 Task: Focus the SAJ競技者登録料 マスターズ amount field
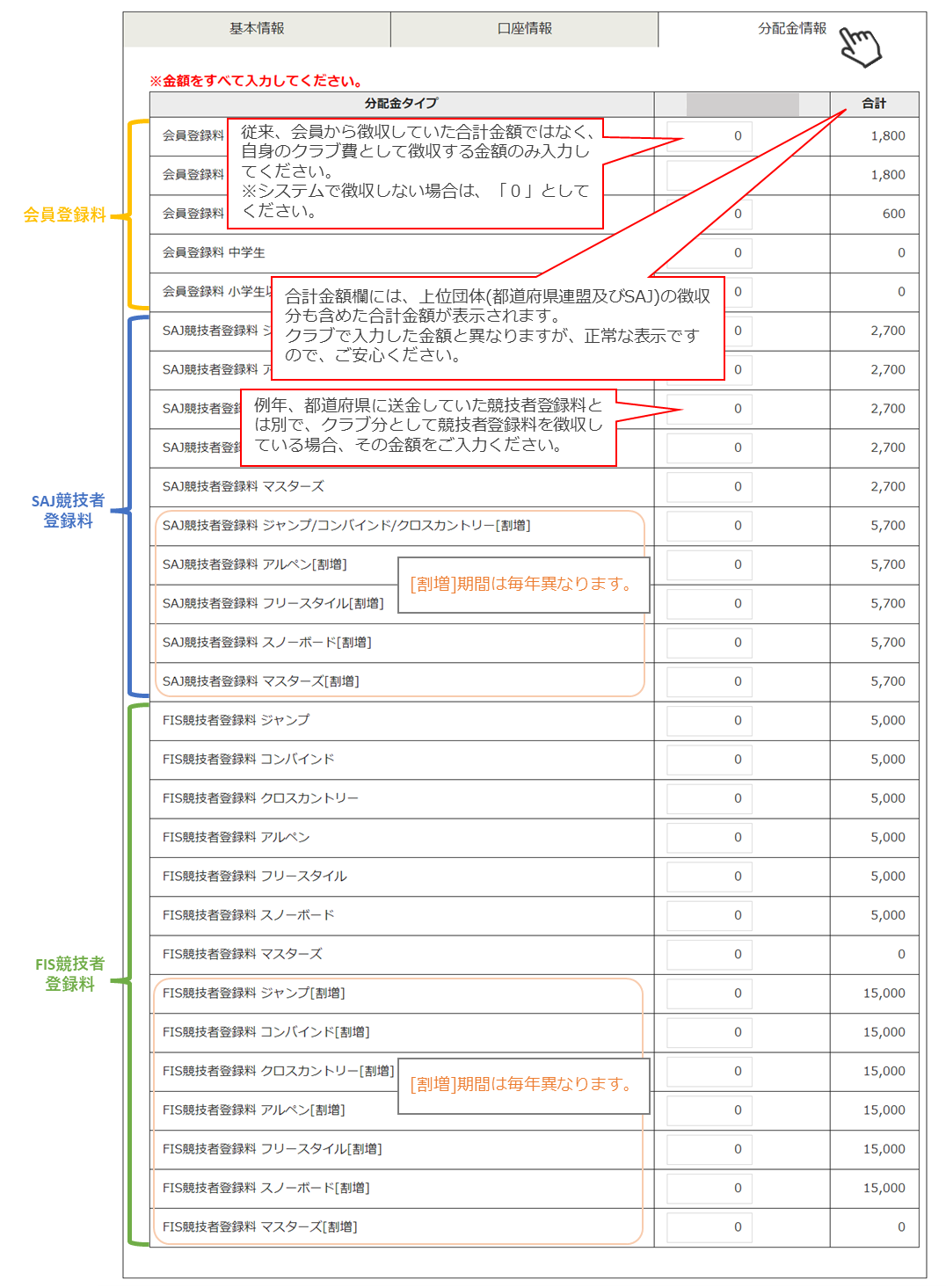tap(709, 487)
